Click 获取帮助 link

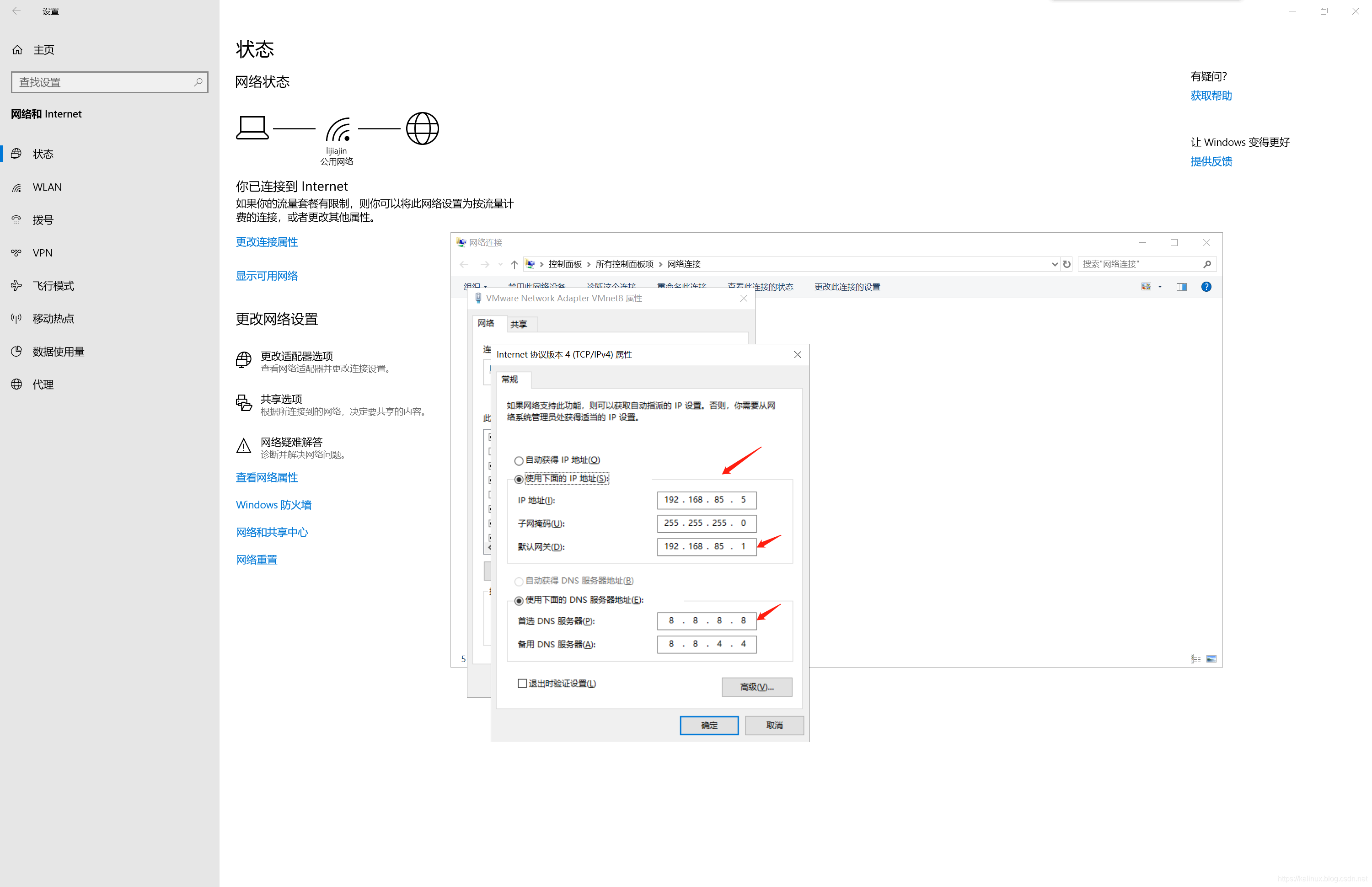[x=1211, y=96]
